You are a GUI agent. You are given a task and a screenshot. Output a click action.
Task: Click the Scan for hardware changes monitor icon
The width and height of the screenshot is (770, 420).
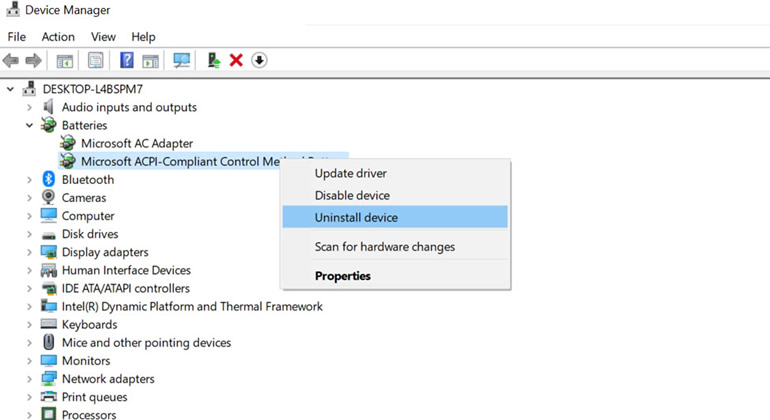pyautogui.click(x=182, y=60)
